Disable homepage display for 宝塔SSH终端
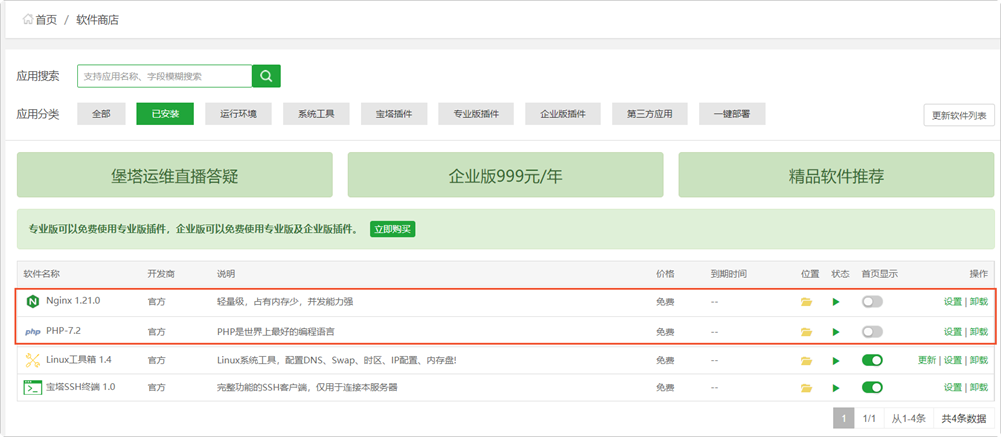 [872, 387]
